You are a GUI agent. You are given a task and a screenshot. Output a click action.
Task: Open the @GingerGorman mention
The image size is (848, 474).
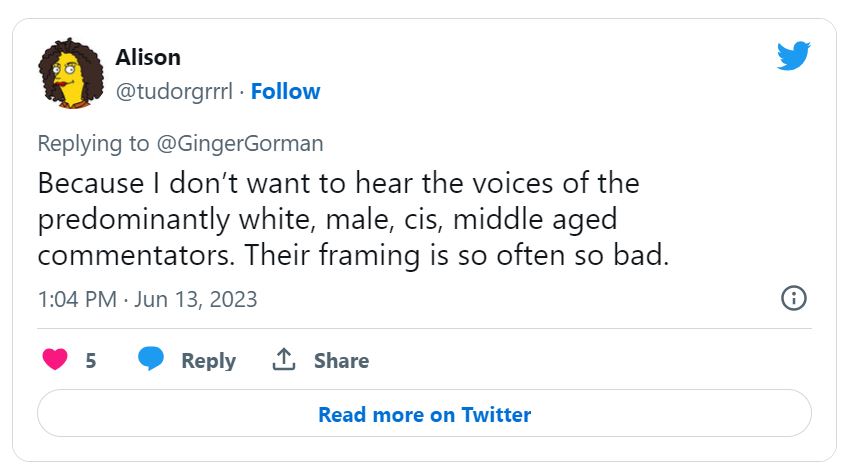tap(240, 143)
